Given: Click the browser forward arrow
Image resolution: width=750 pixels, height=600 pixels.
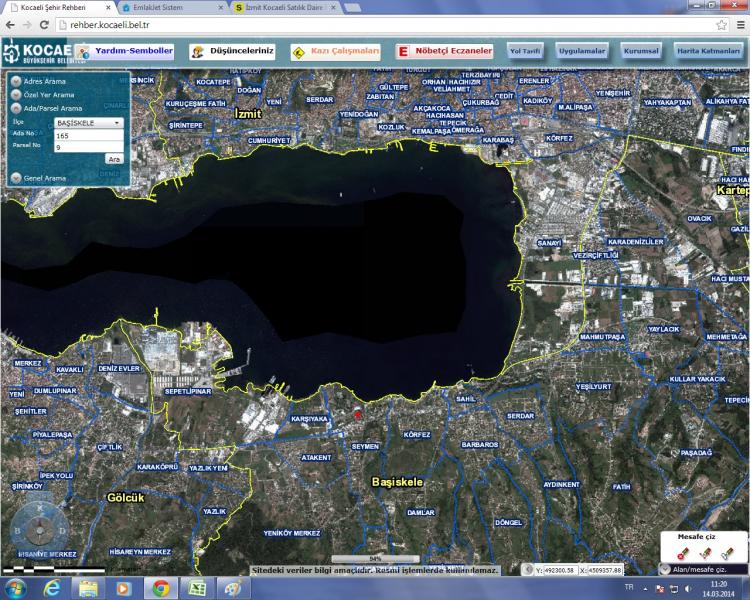Looking at the screenshot, I should point(27,25).
